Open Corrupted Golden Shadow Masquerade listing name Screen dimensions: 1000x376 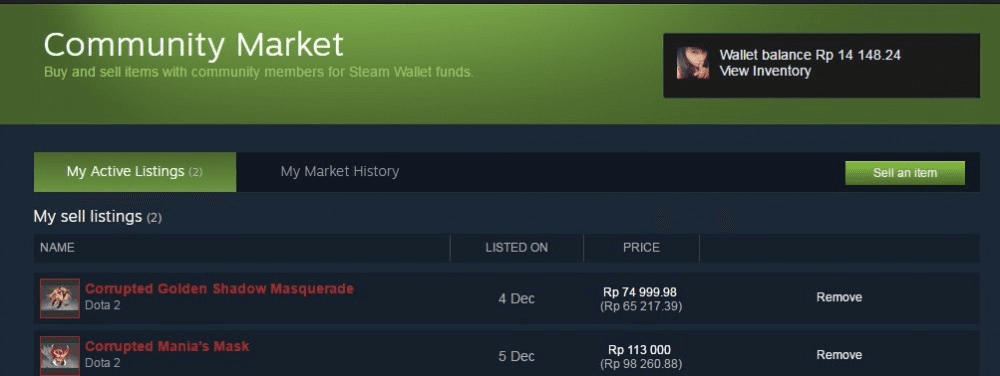pos(219,289)
